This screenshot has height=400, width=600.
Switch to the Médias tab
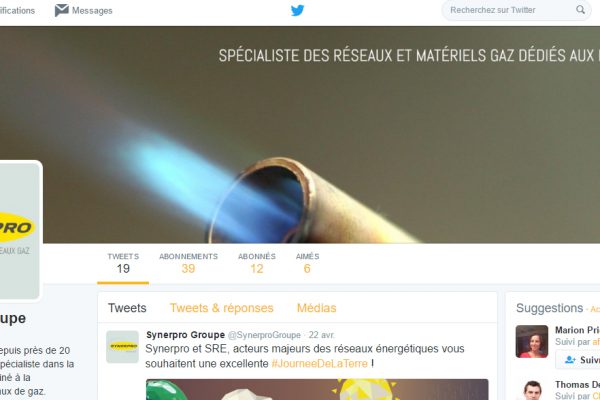tap(316, 308)
